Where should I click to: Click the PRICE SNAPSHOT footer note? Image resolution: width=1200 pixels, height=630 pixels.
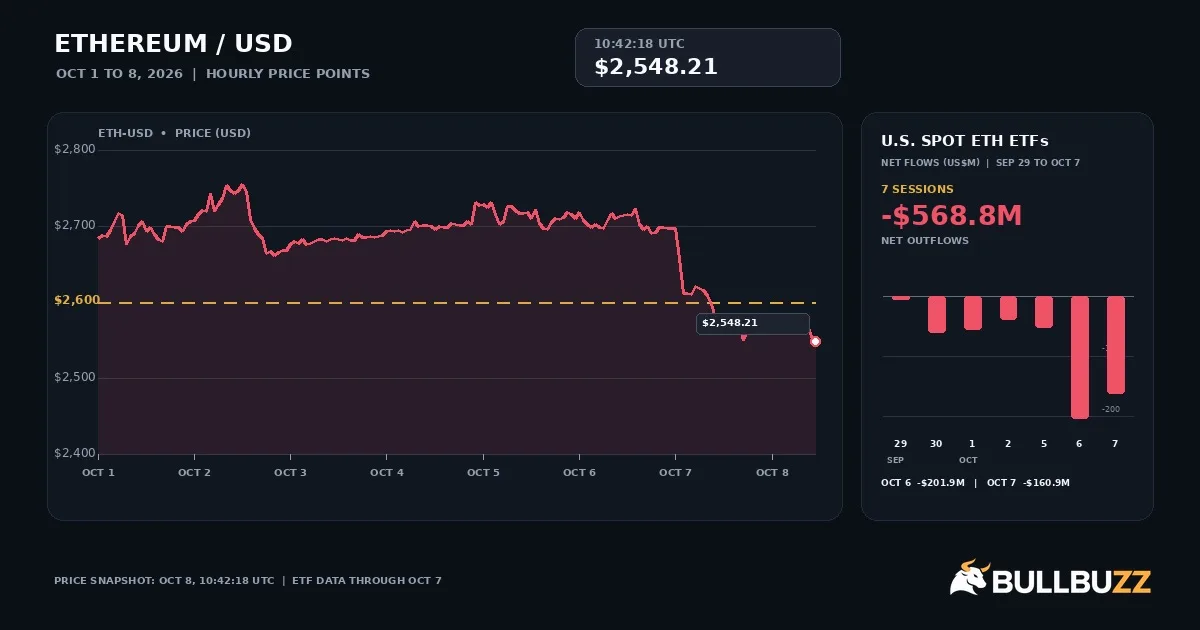click(247, 581)
